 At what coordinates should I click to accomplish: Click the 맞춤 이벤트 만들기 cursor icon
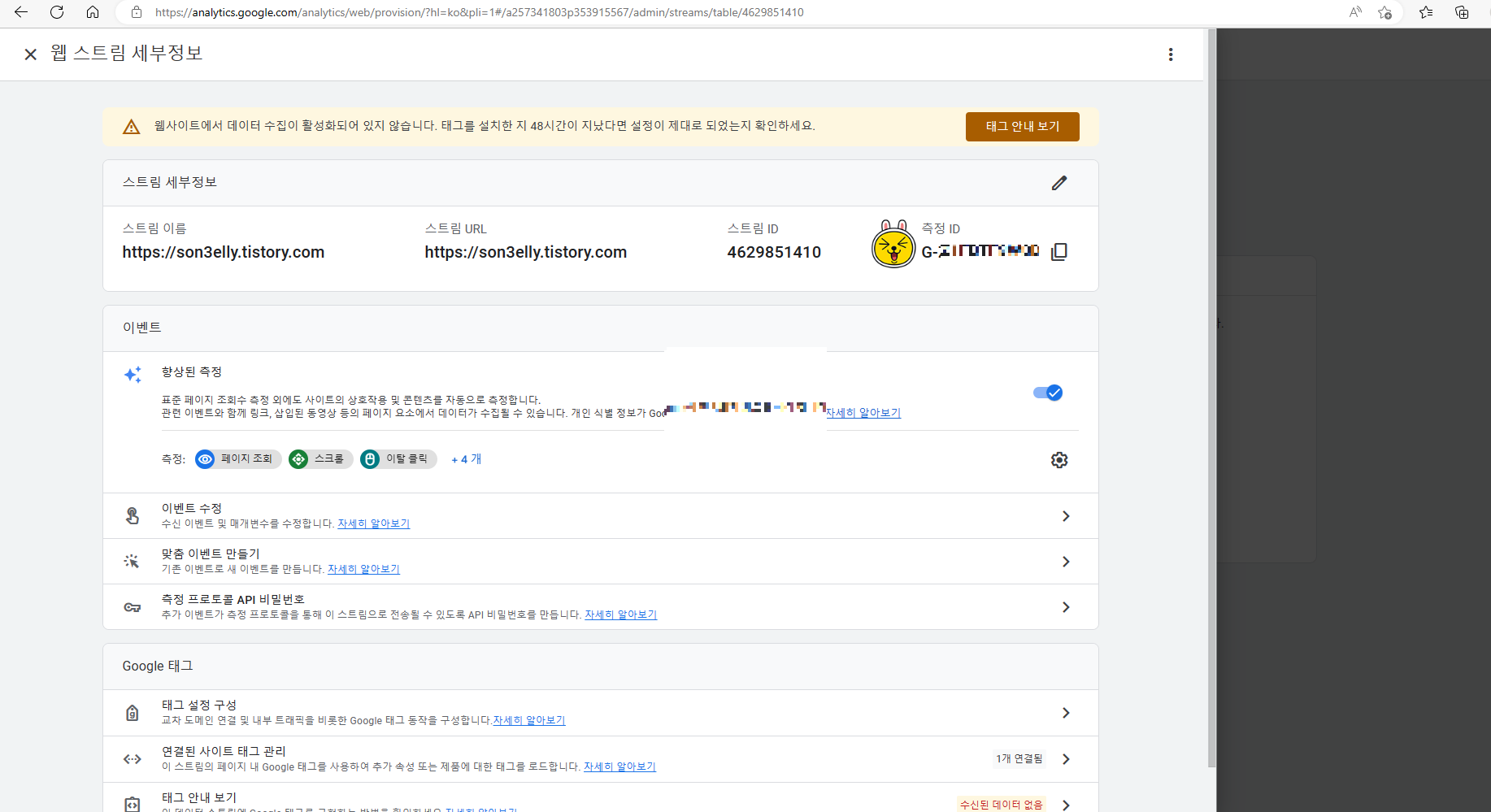click(132, 562)
